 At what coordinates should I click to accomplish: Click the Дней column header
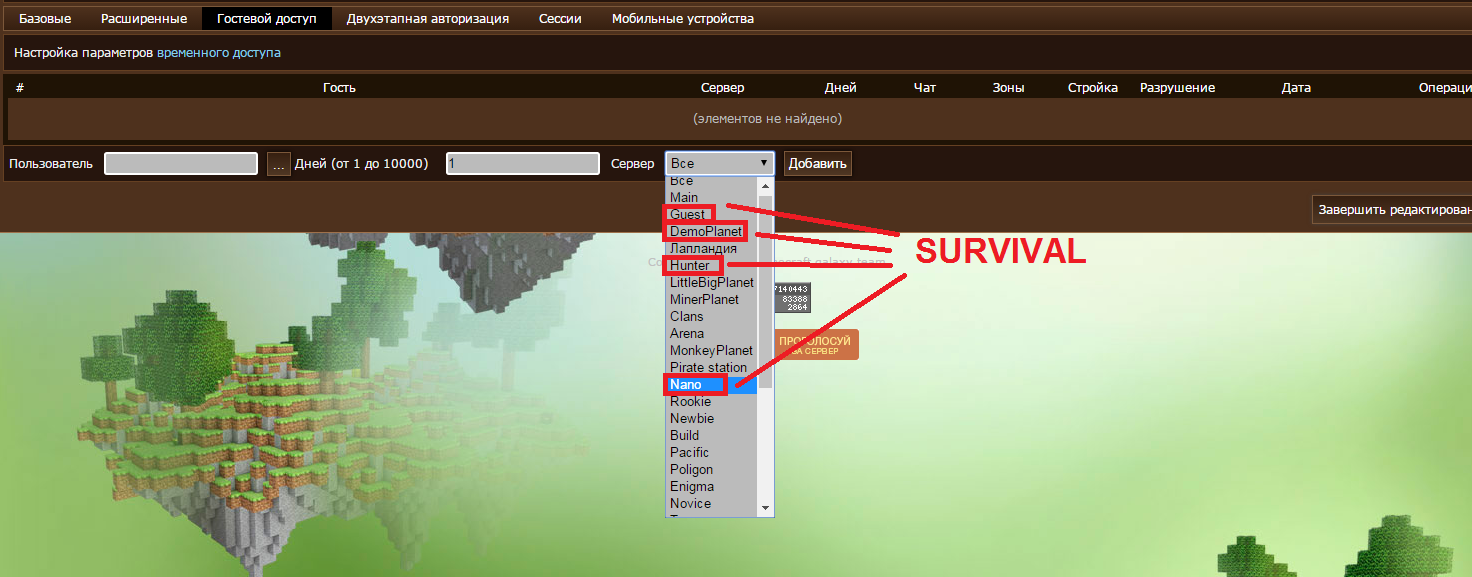pos(840,87)
